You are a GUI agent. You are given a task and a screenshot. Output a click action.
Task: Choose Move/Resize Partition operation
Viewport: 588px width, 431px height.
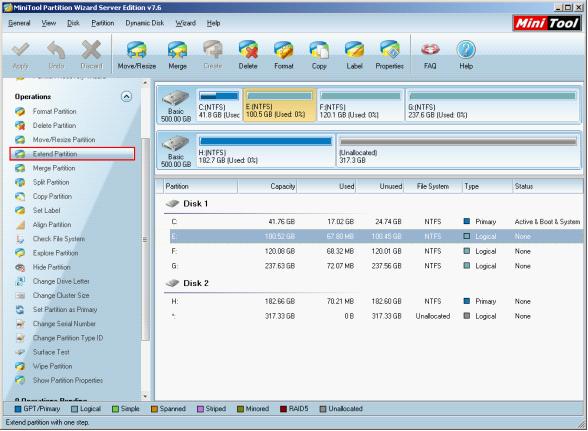(x=64, y=140)
